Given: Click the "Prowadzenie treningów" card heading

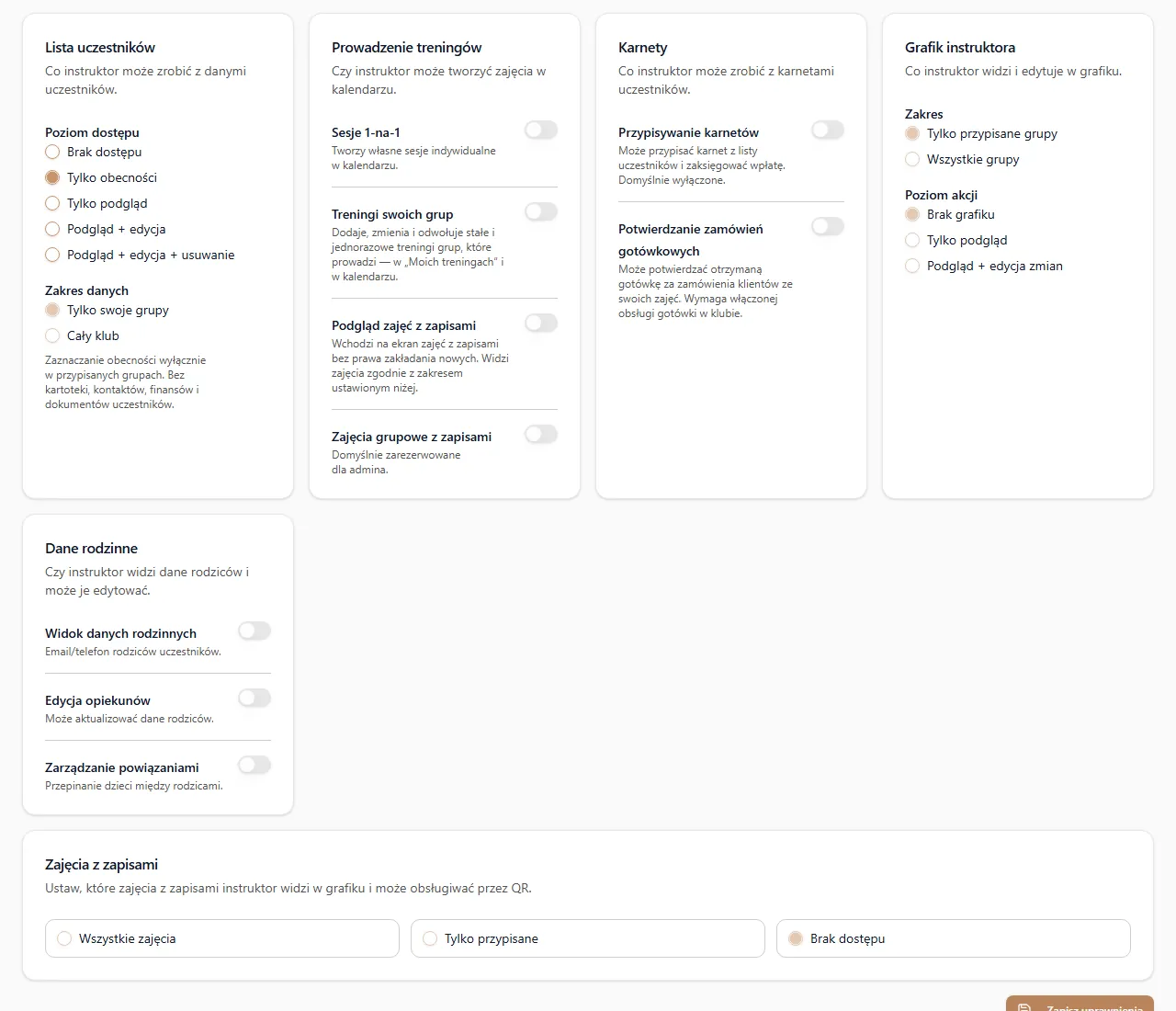Looking at the screenshot, I should 407,48.
